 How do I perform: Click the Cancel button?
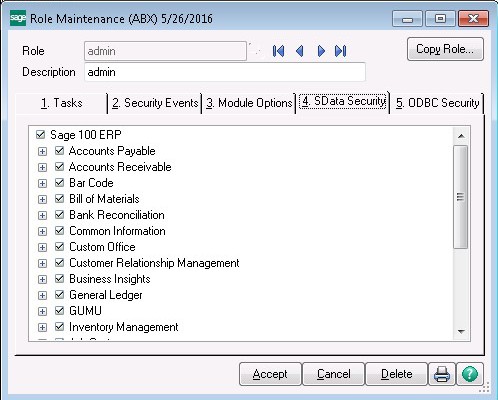pyautogui.click(x=333, y=374)
